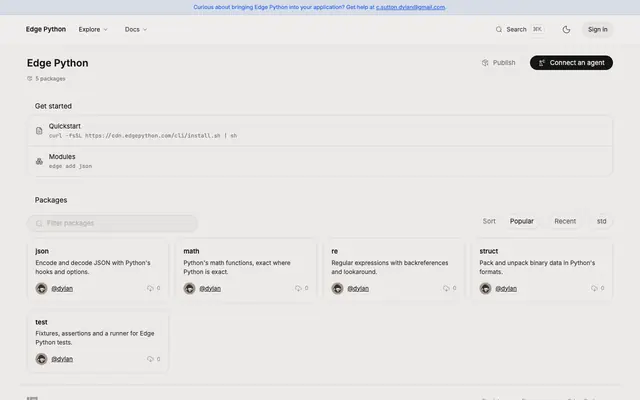Open the Modules row
Viewport: 640px width, 400px height.
tap(320, 161)
